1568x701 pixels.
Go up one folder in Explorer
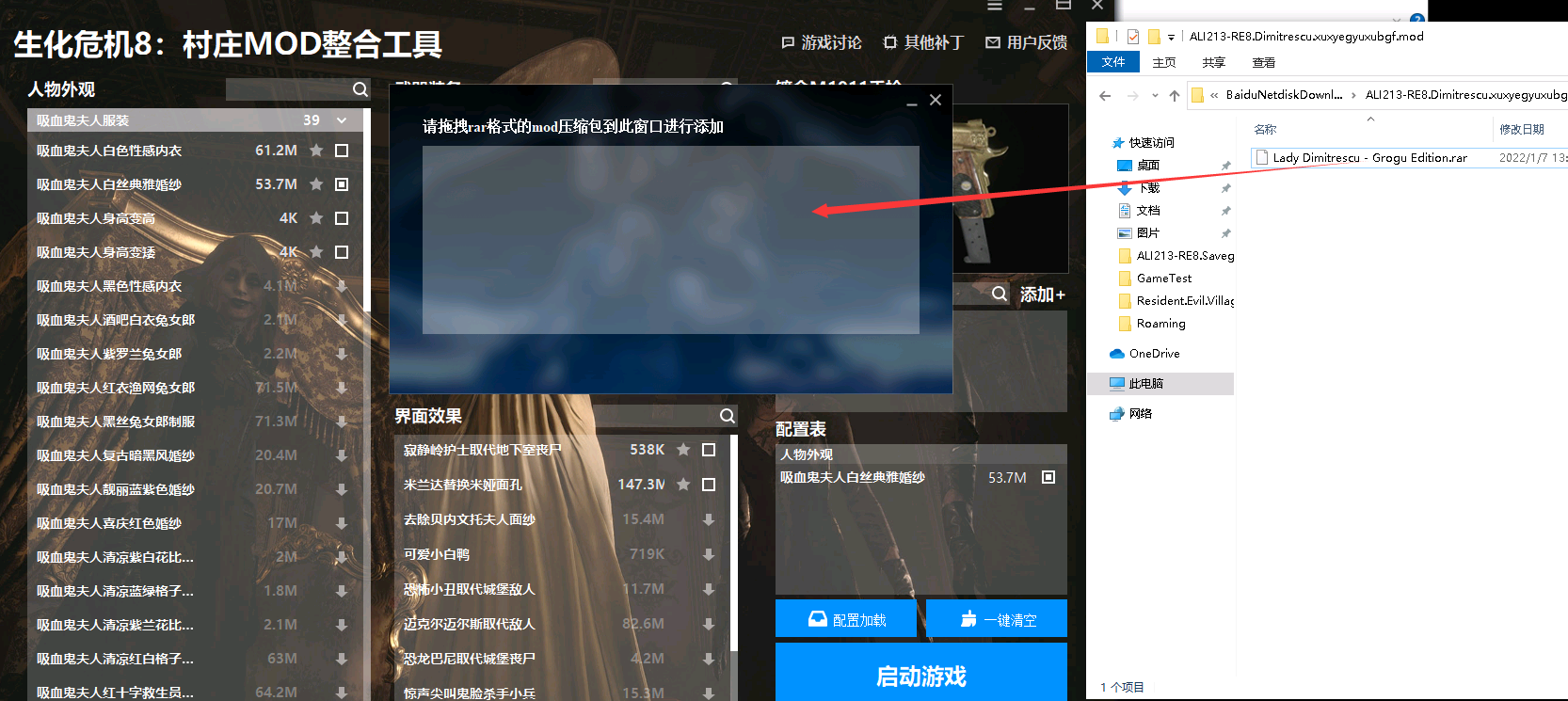[1174, 95]
